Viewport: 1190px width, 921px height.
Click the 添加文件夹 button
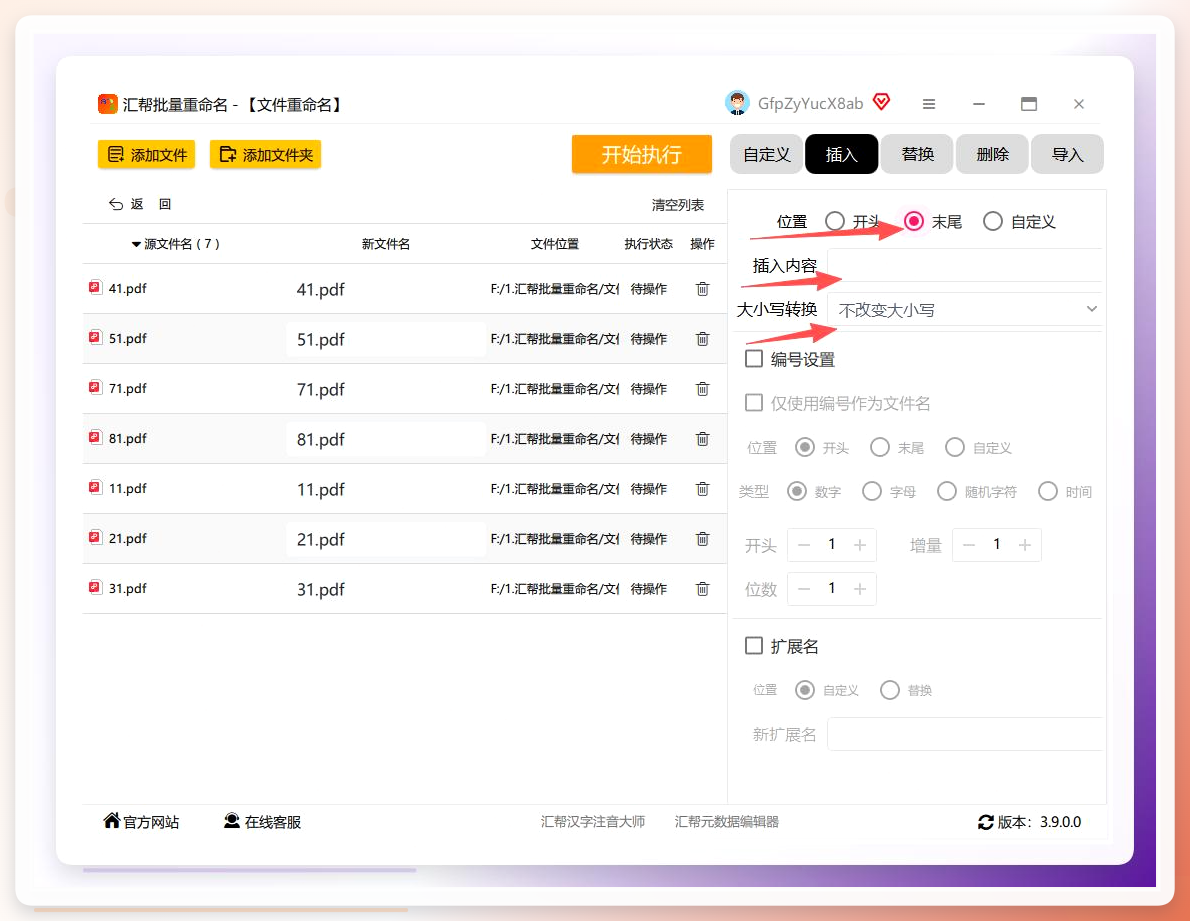266,155
